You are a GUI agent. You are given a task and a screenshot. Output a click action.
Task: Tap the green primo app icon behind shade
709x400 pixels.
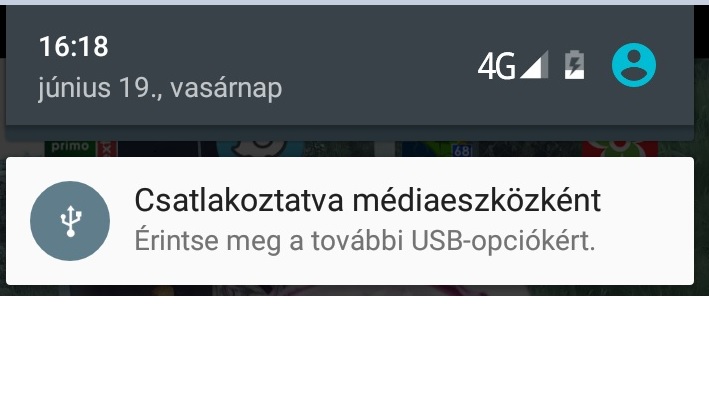pyautogui.click(x=70, y=148)
